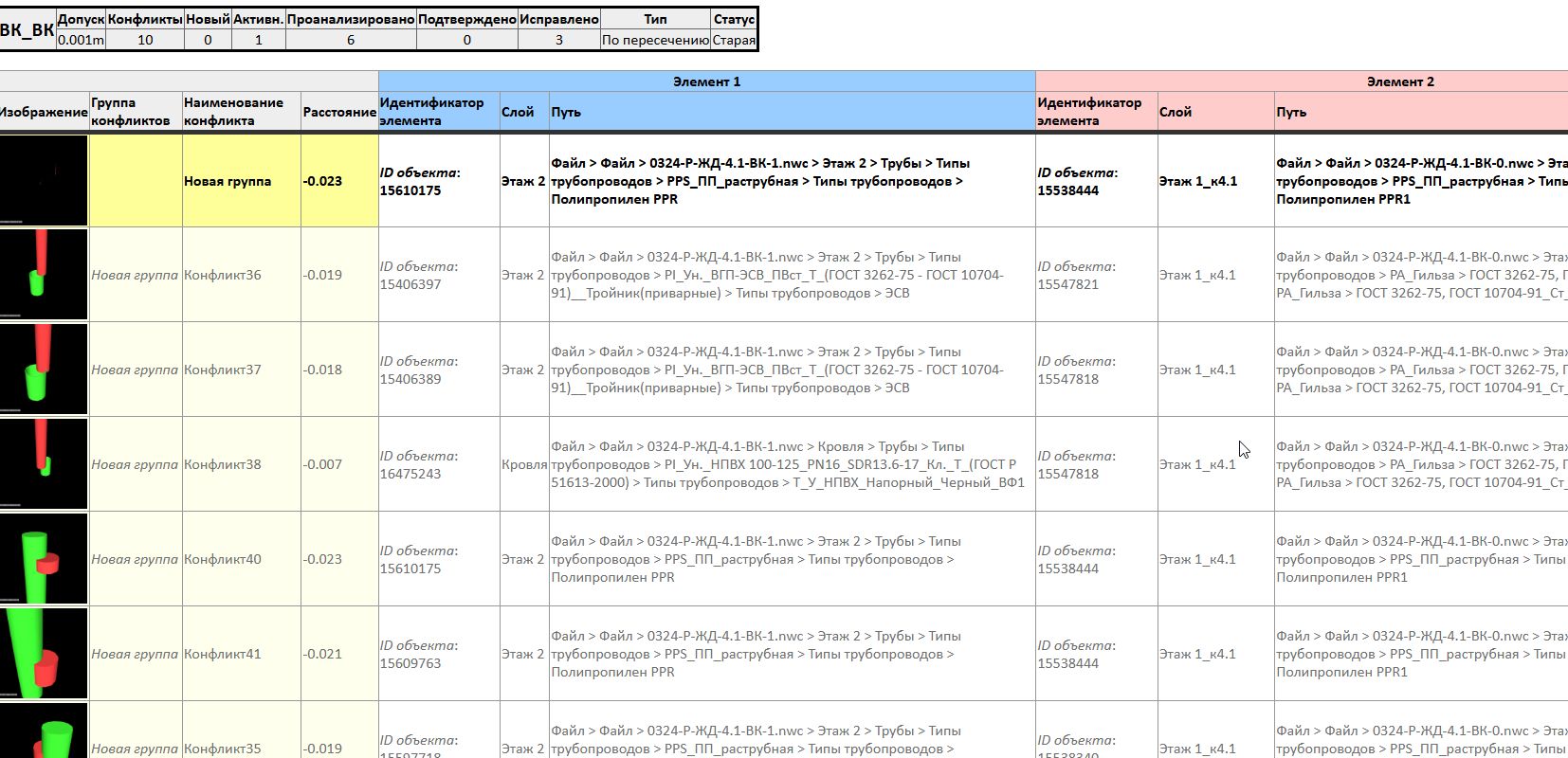This screenshot has height=758, width=1568.
Task: Click the Кровля layer cell
Action: click(524, 464)
